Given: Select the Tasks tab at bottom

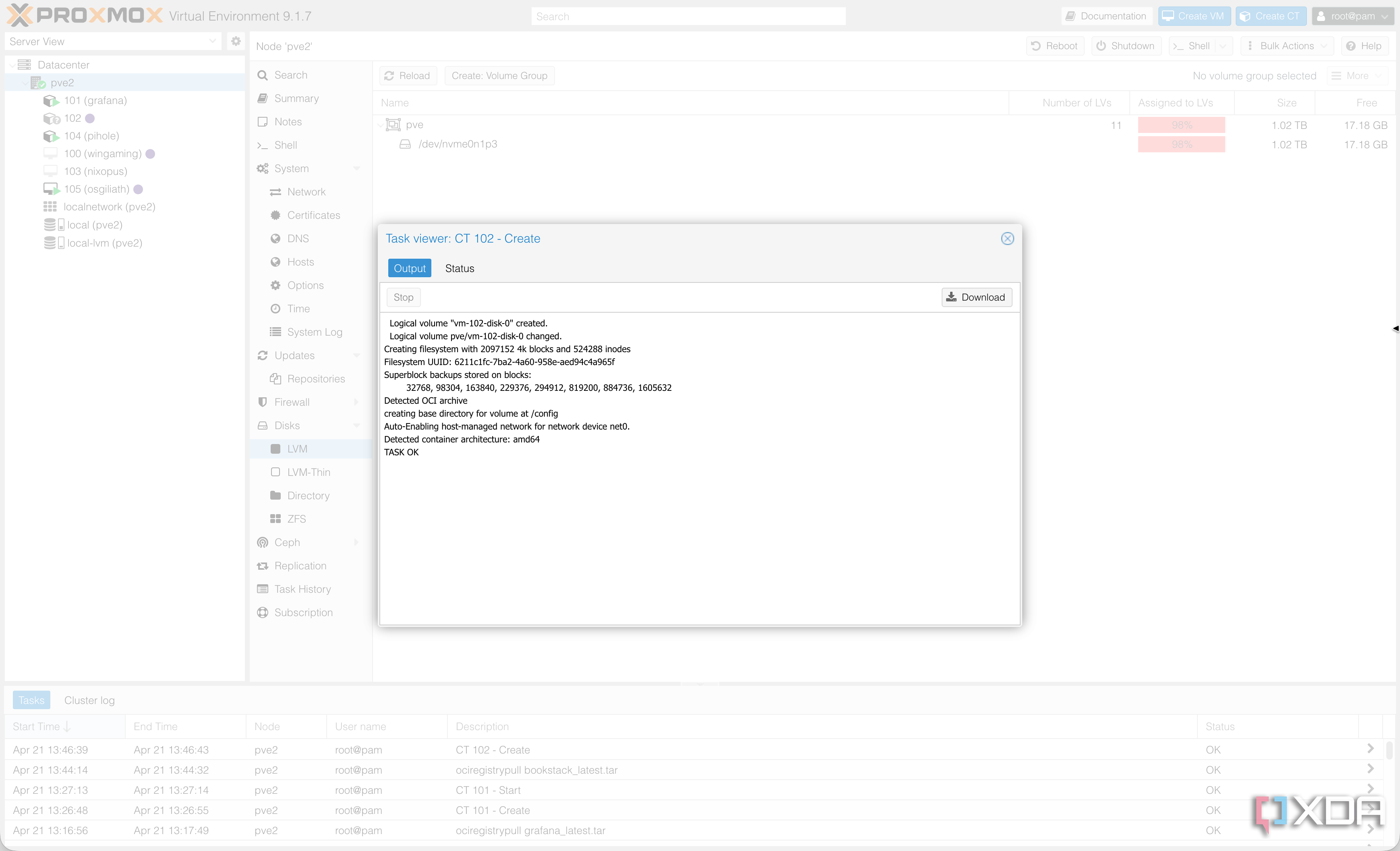Looking at the screenshot, I should [x=31, y=700].
